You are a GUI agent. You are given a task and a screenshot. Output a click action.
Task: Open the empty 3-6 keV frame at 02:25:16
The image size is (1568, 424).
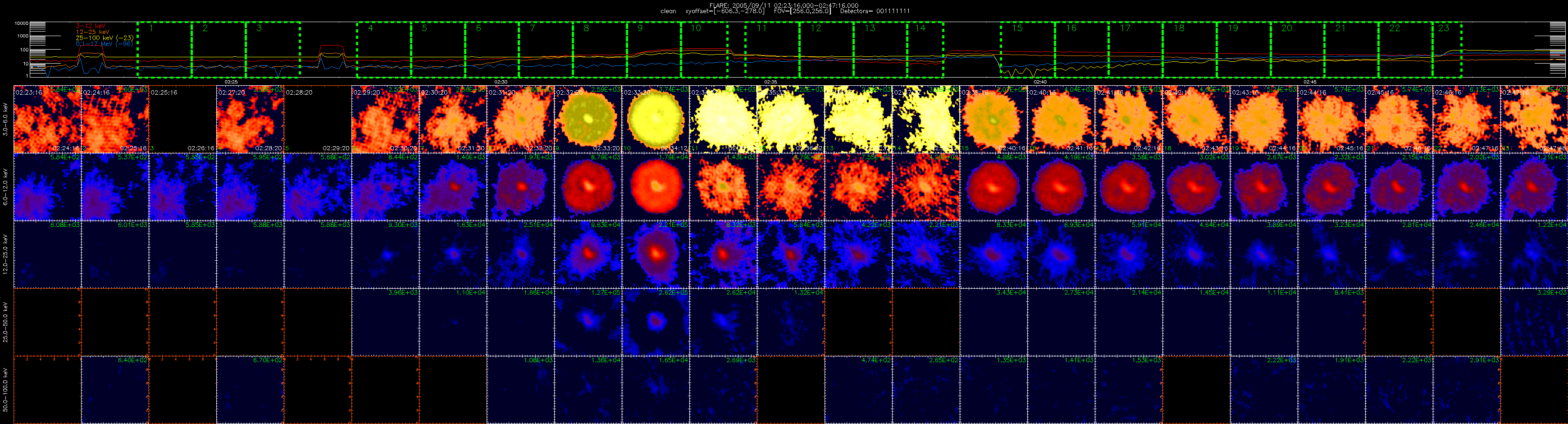tap(182, 119)
